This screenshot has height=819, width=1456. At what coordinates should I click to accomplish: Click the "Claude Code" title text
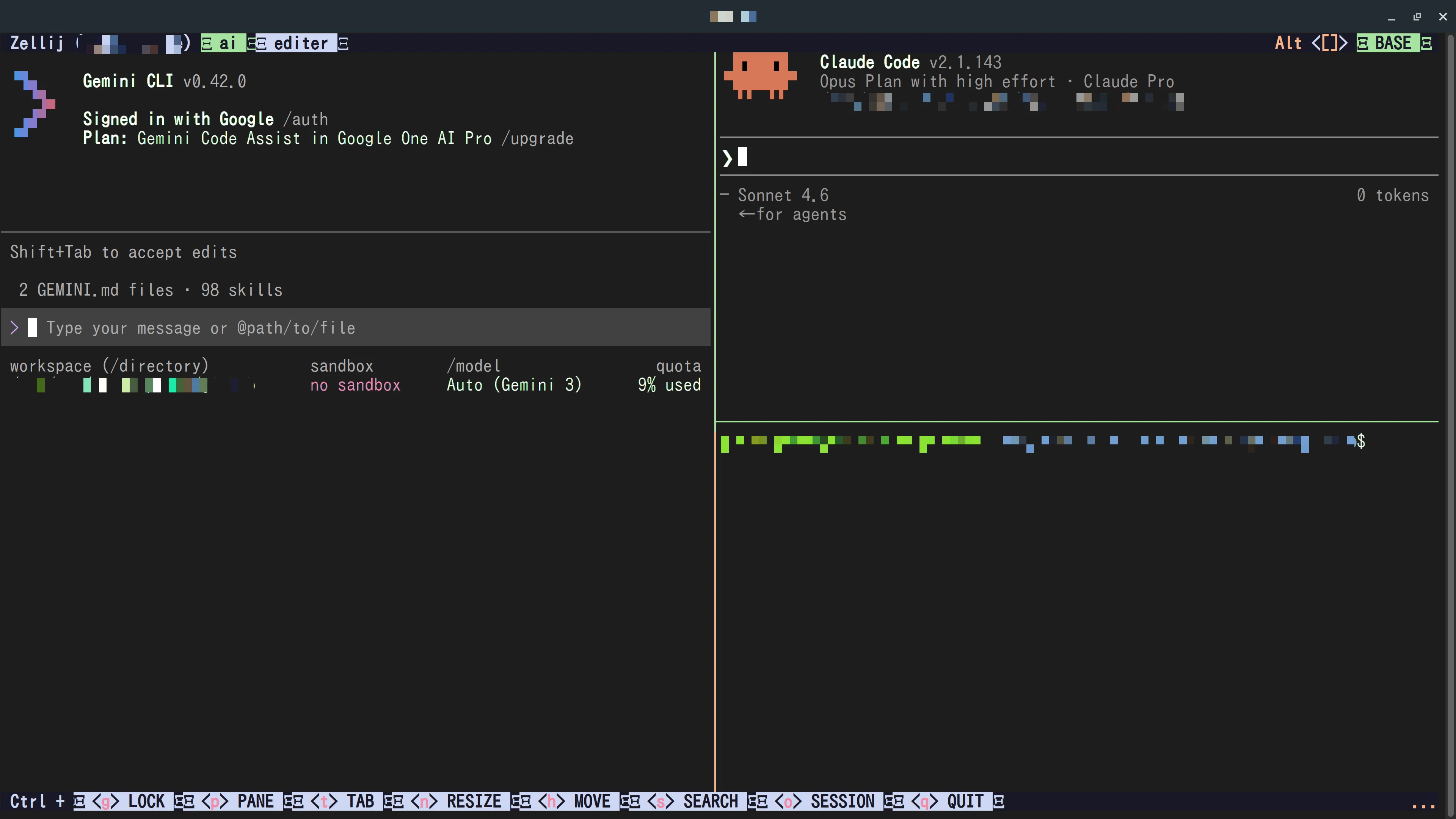pyautogui.click(x=870, y=61)
